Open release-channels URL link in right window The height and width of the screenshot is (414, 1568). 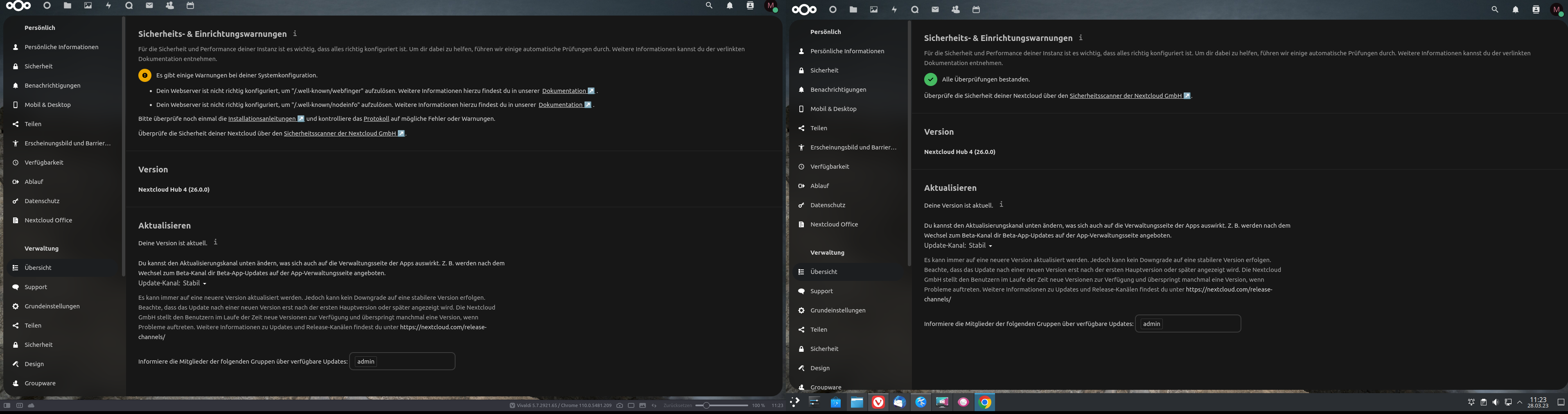tap(1229, 290)
